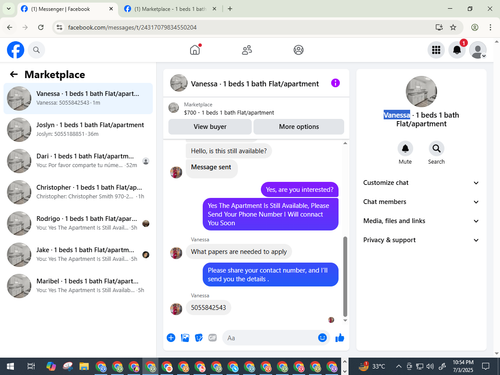Open Jake conversation in list
500x375 pixels.
78,254
